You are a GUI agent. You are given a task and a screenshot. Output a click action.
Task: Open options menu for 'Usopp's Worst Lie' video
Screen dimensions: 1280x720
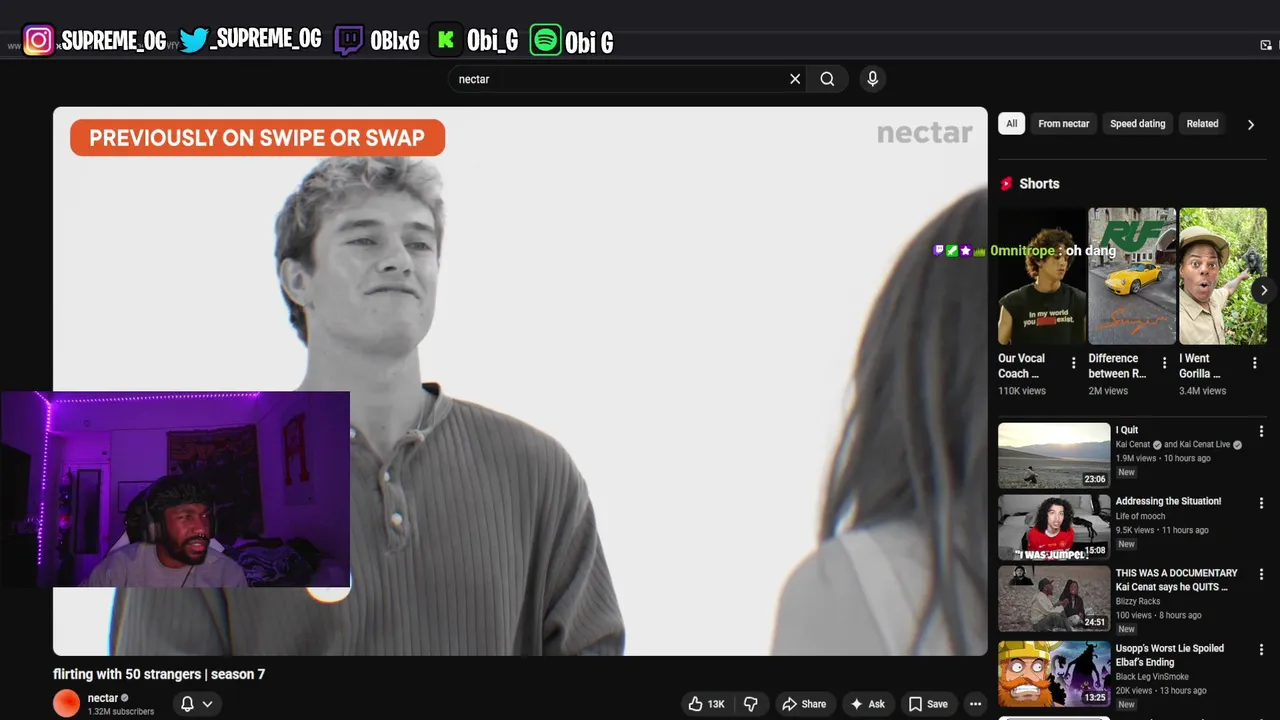coord(1261,649)
